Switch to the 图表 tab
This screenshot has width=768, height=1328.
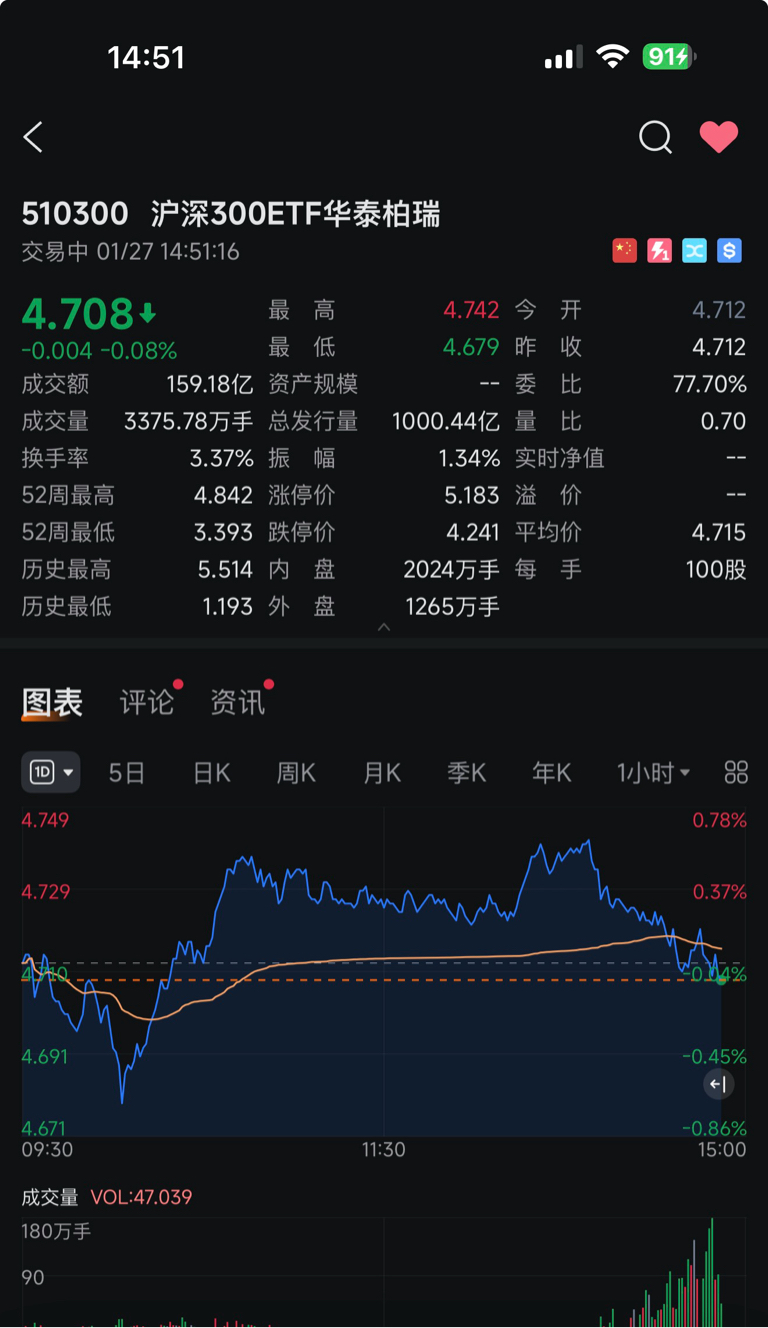[52, 702]
